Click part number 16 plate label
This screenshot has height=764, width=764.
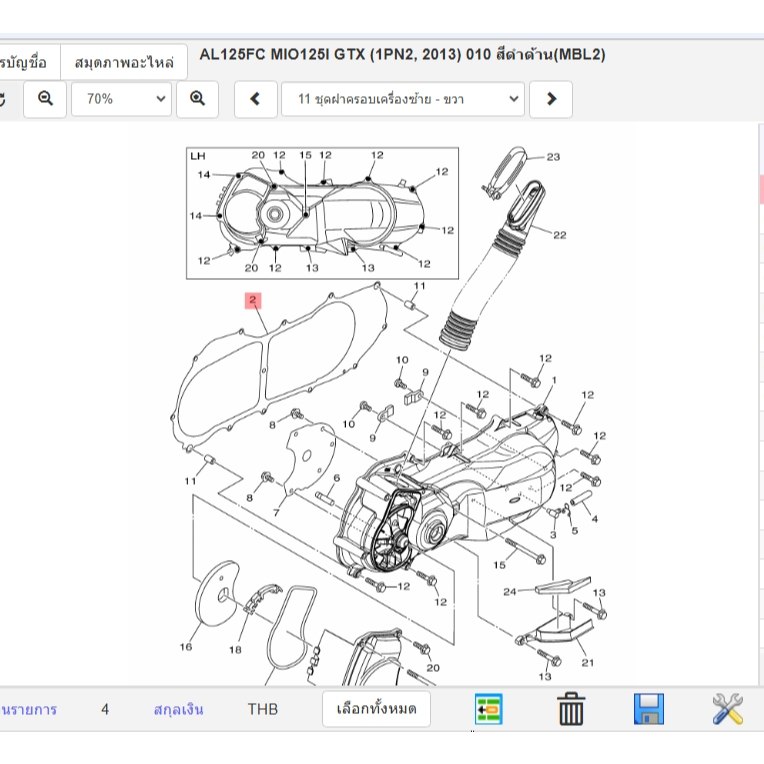tap(186, 647)
